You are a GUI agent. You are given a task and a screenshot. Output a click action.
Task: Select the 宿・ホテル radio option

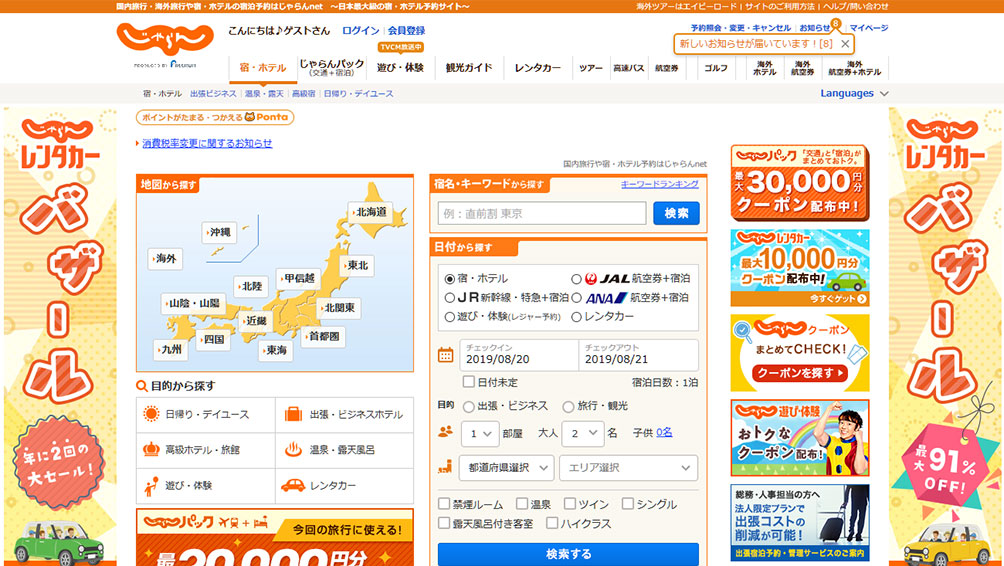[449, 279]
